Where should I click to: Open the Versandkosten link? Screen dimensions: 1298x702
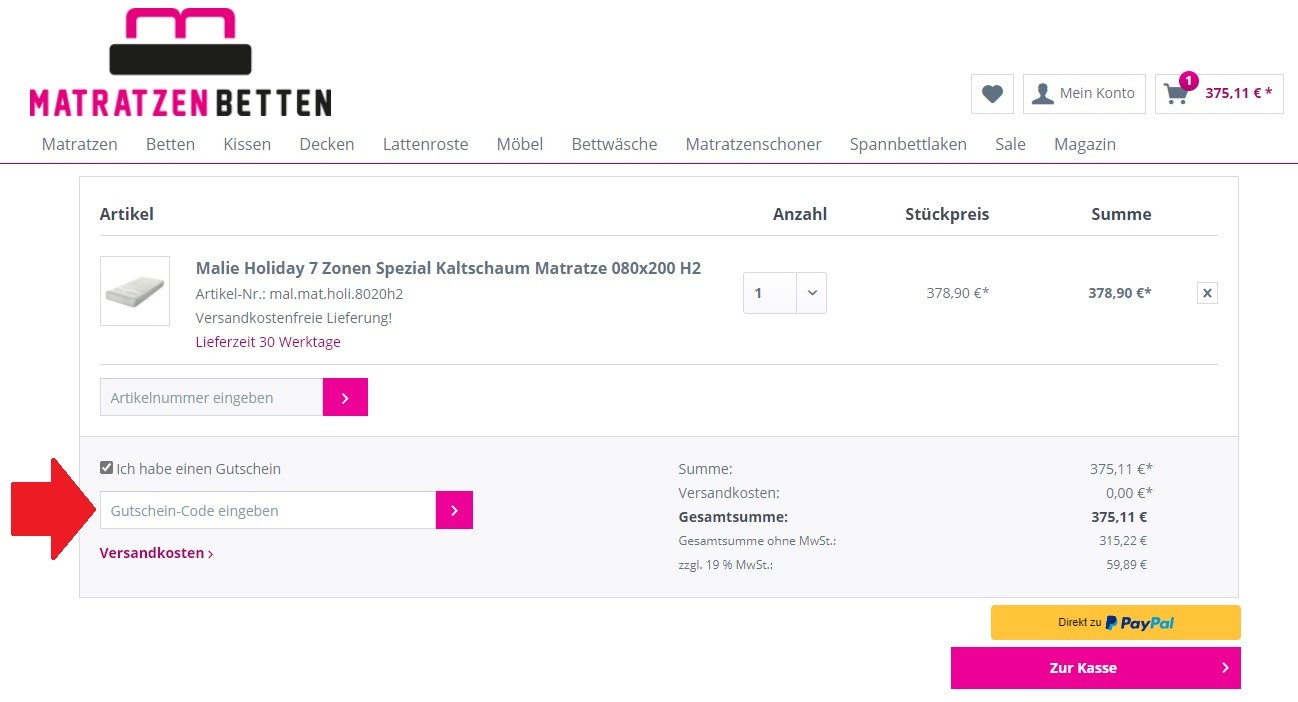click(156, 553)
